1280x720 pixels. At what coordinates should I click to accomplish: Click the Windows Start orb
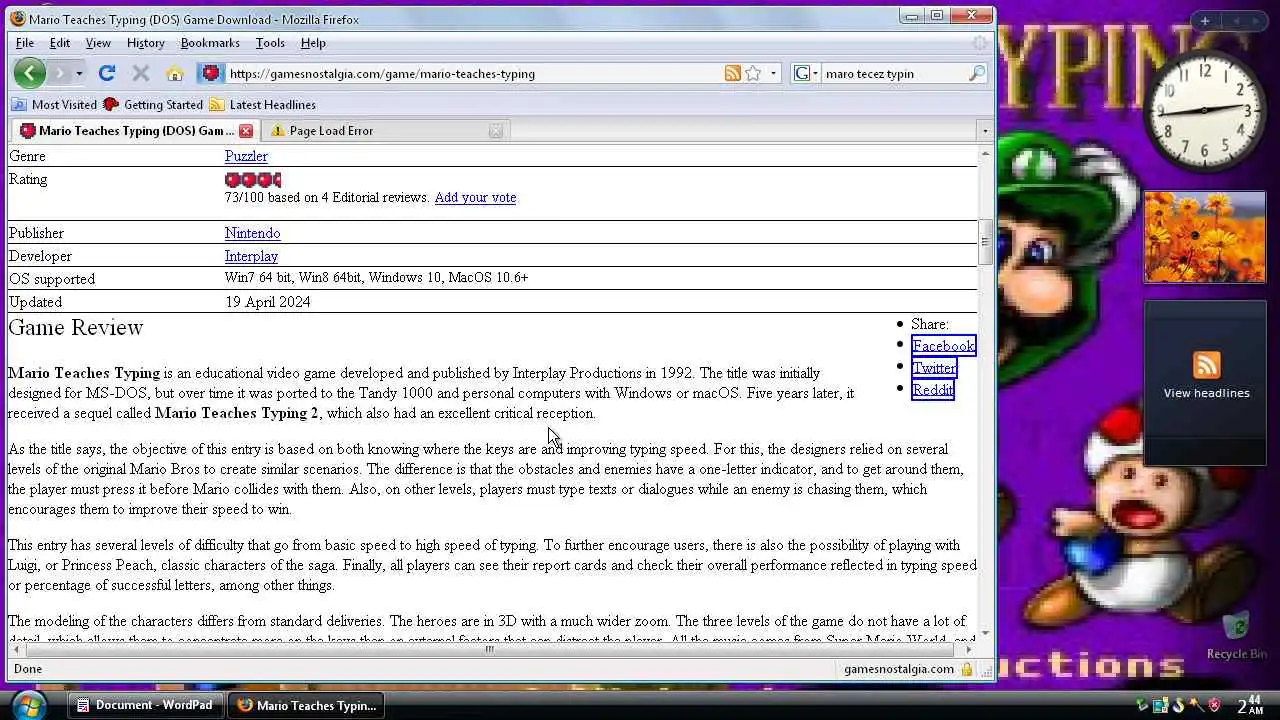click(x=29, y=704)
